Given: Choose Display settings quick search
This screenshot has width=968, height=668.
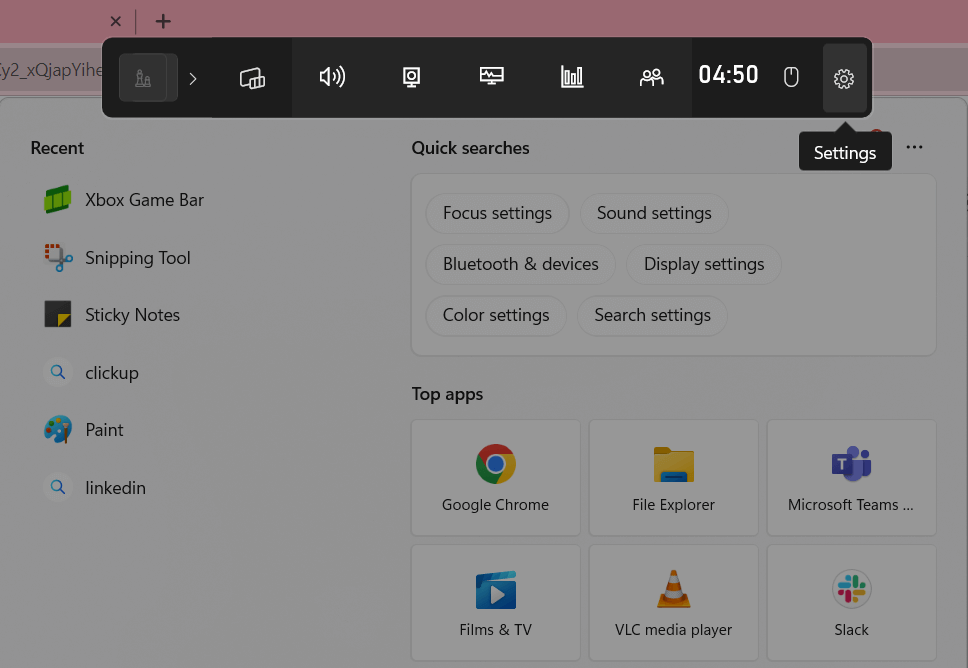Looking at the screenshot, I should tap(704, 264).
